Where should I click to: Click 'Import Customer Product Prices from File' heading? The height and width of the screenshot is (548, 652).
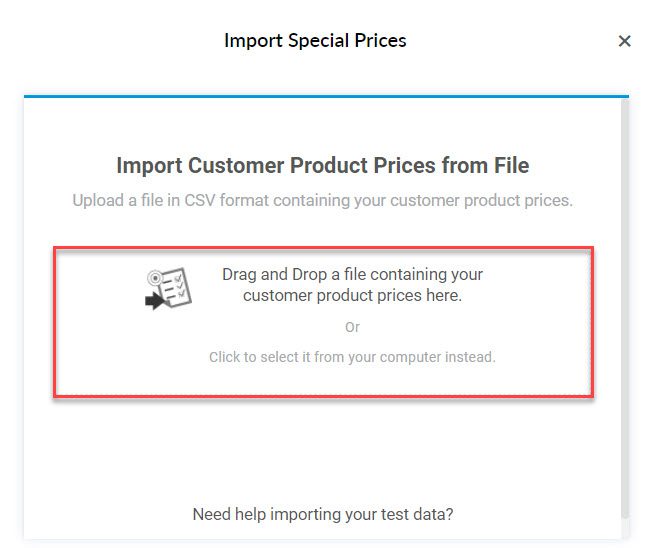pyautogui.click(x=323, y=165)
